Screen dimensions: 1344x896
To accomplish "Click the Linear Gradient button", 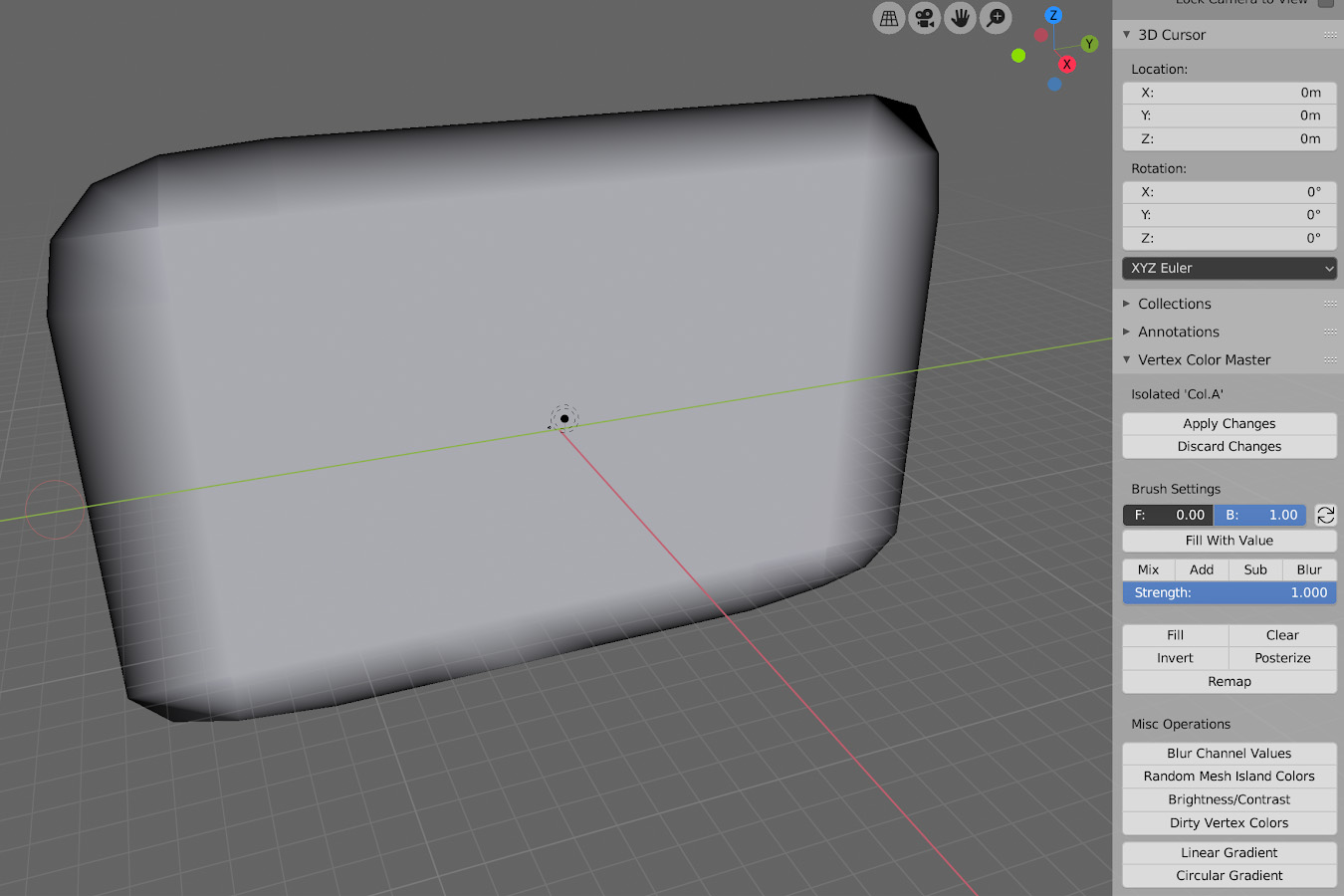I will coord(1229,852).
